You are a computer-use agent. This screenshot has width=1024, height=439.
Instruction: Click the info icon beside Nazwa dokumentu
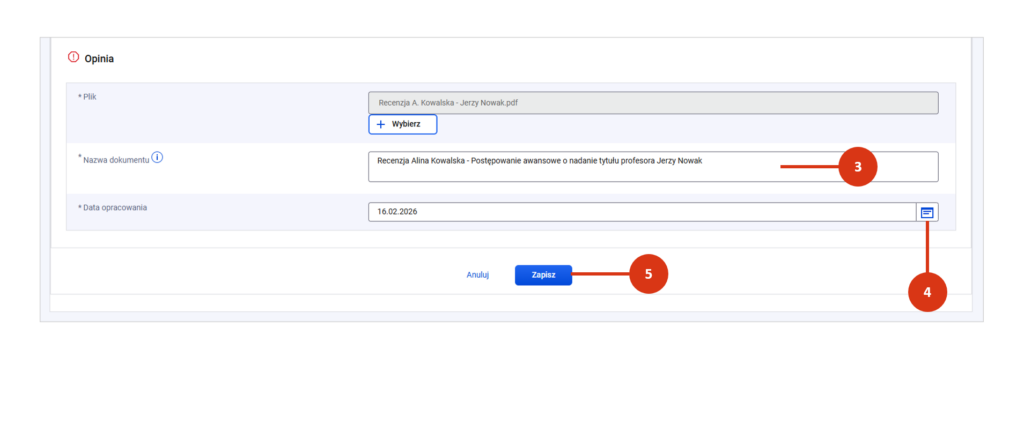tap(157, 157)
